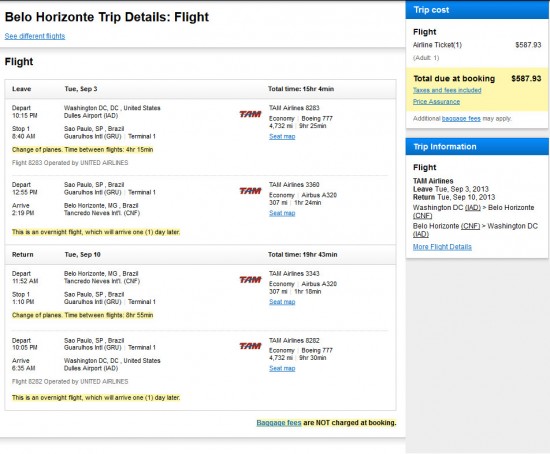Open Seat map for TAM Airlines 8283
This screenshot has width=550, height=454.
click(282, 136)
